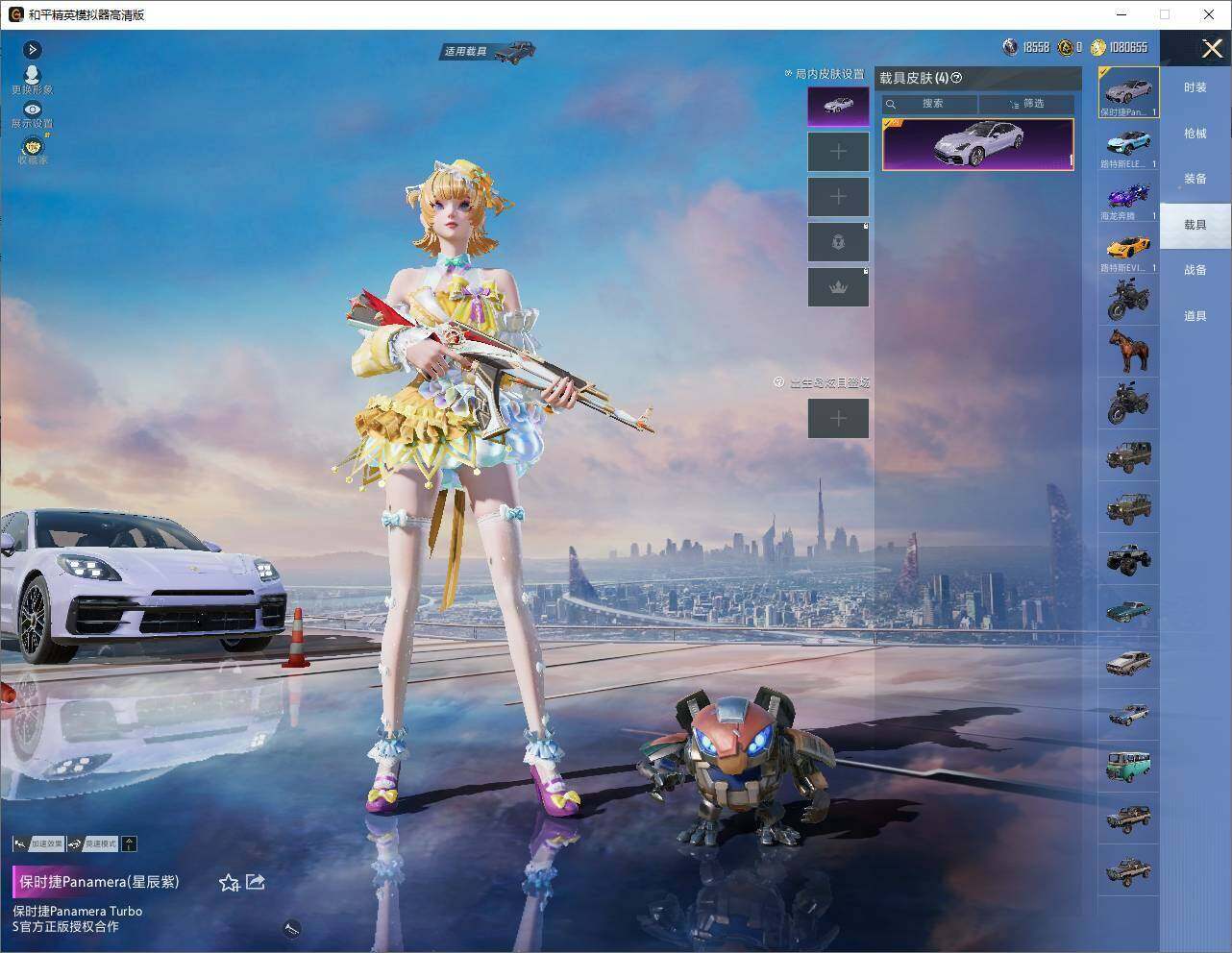Open the locked crown skin slot
1232x953 pixels.
point(838,287)
